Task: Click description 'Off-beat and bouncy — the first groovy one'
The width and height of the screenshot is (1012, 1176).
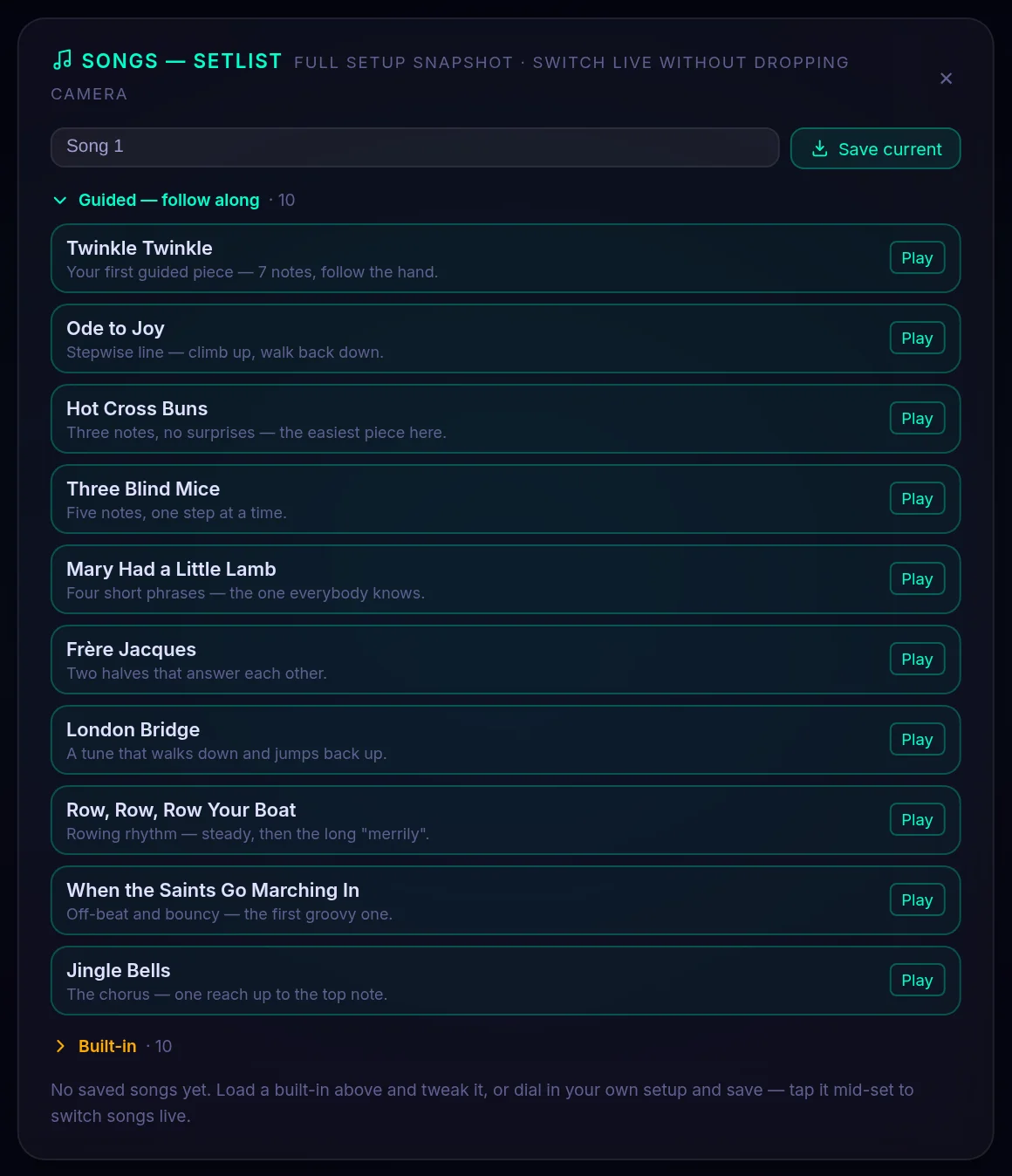Action: pyautogui.click(x=229, y=914)
